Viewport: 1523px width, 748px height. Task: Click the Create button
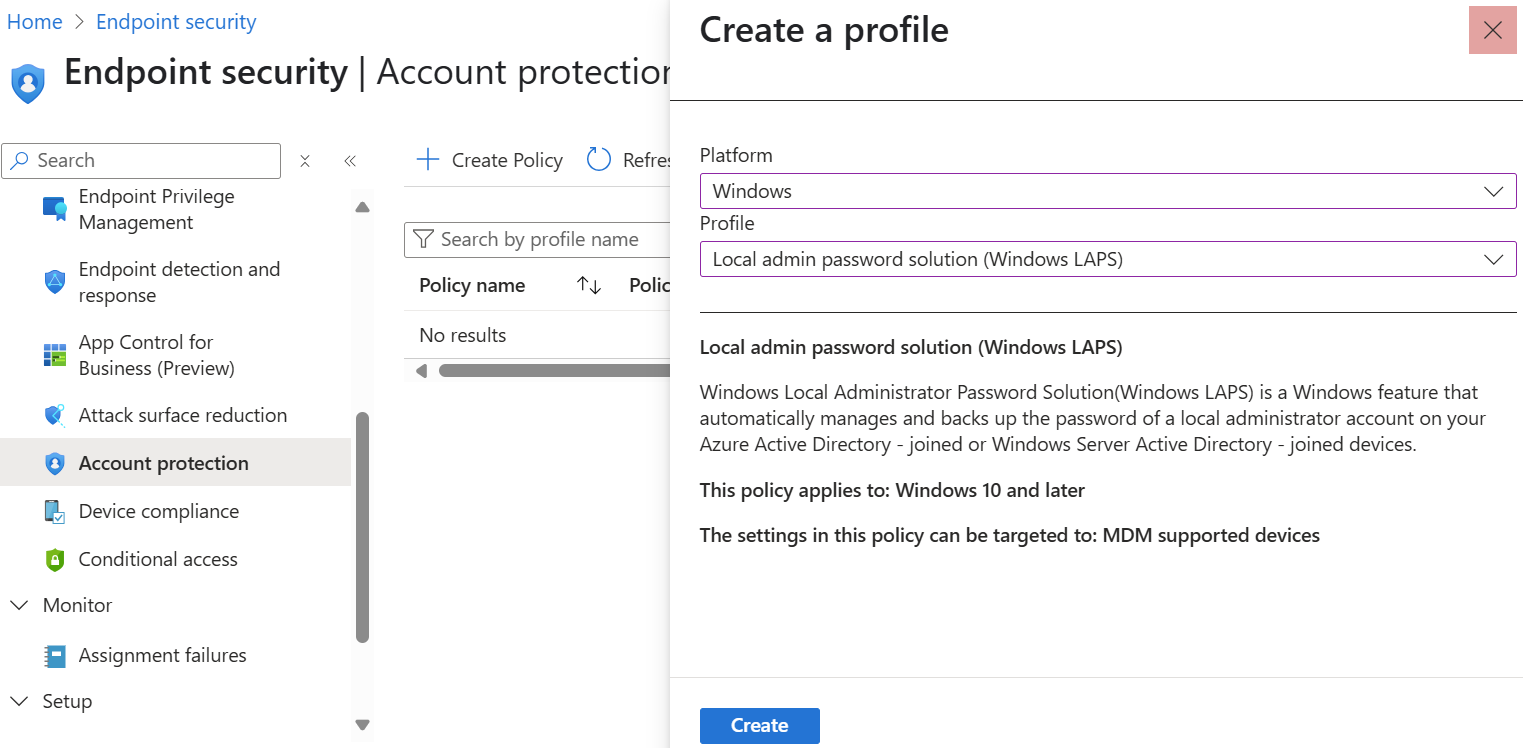[x=759, y=725]
